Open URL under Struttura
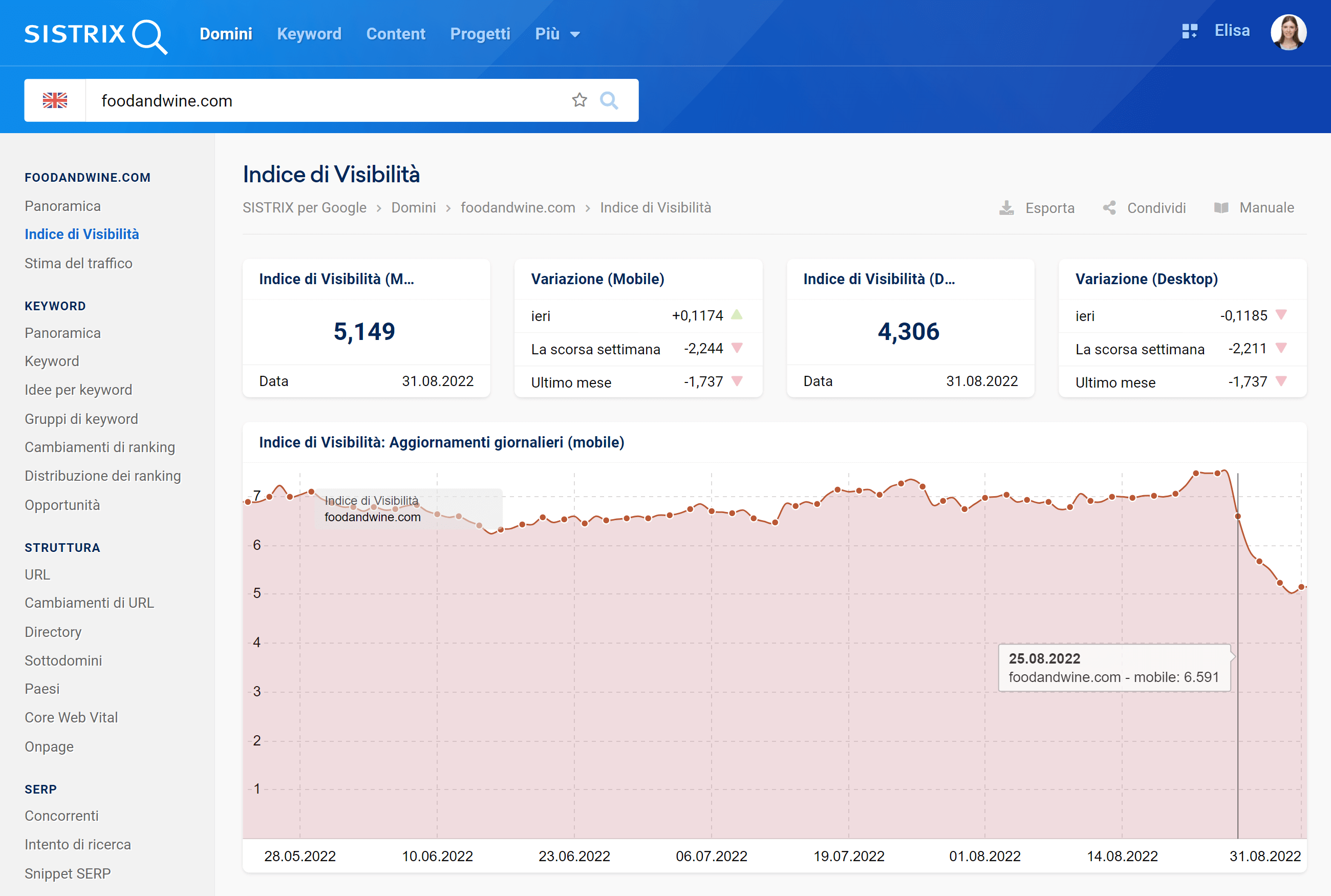1331x896 pixels. 38,575
